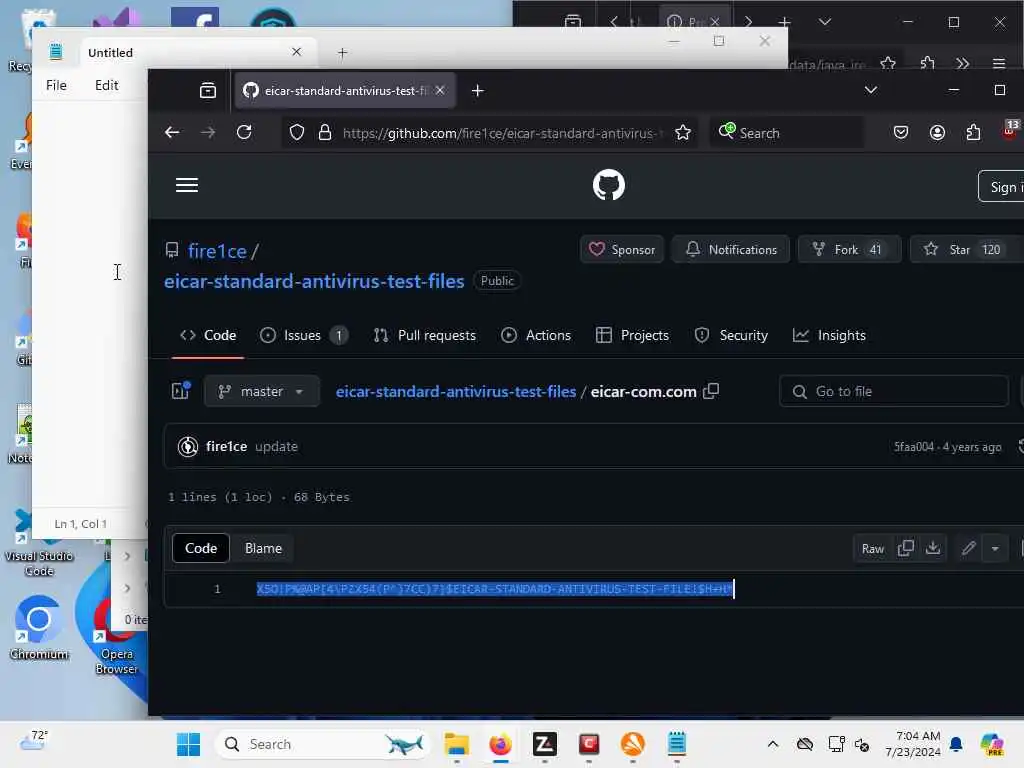Open the Projects tab
The width and height of the screenshot is (1024, 768).
632,335
